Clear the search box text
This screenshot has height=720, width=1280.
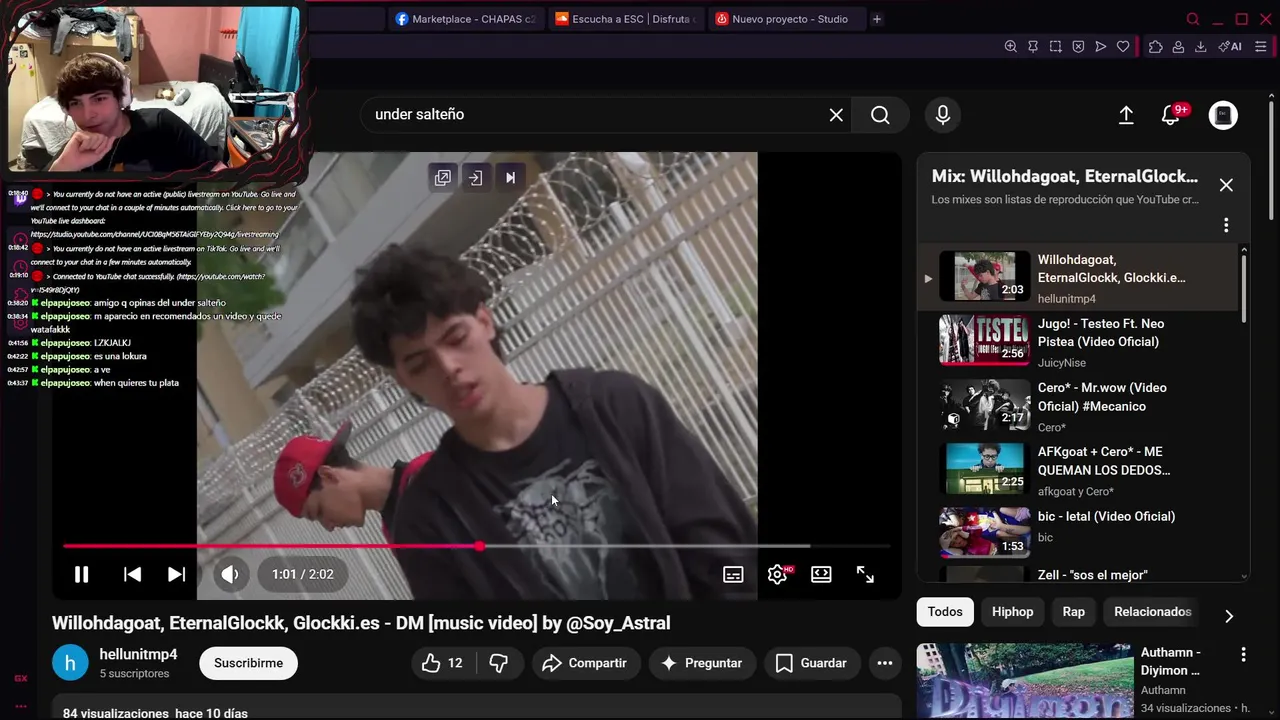pyautogui.click(x=836, y=115)
